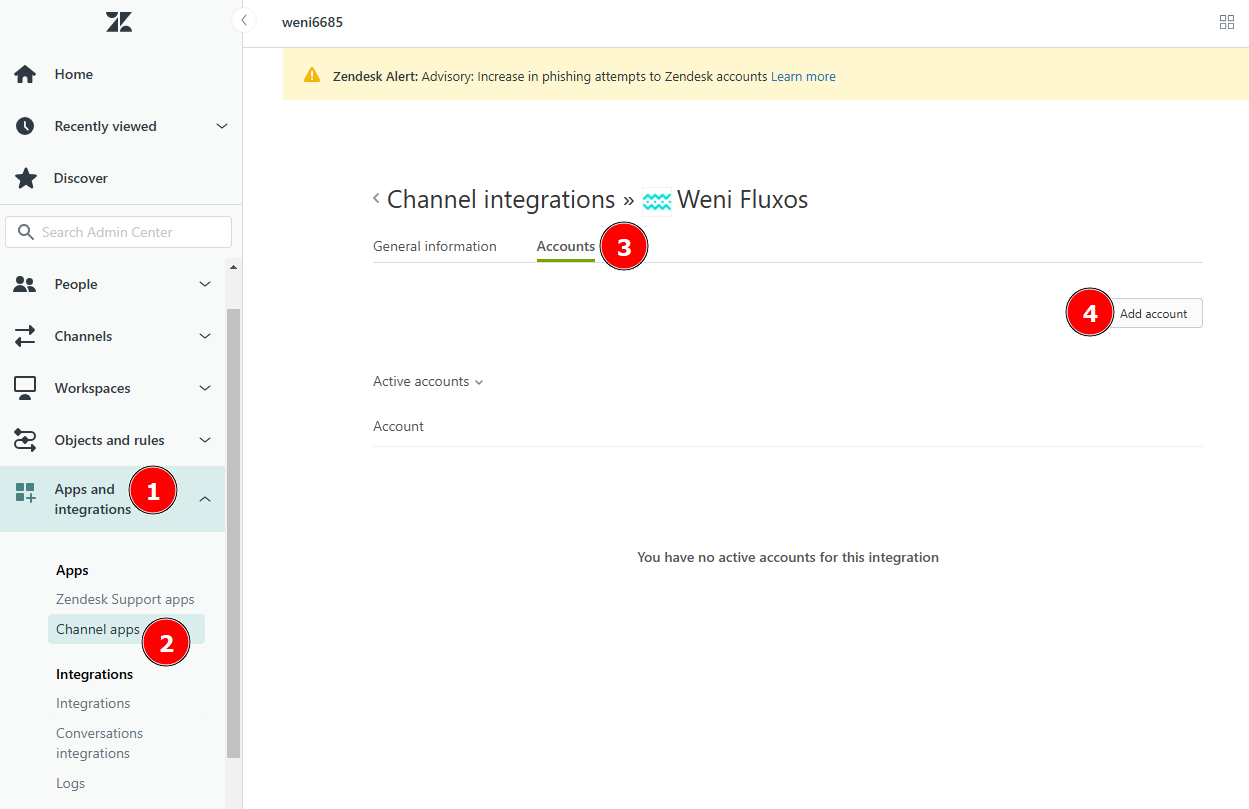Select the Accounts tab
Screen dimensions: 1249x809
[565, 246]
